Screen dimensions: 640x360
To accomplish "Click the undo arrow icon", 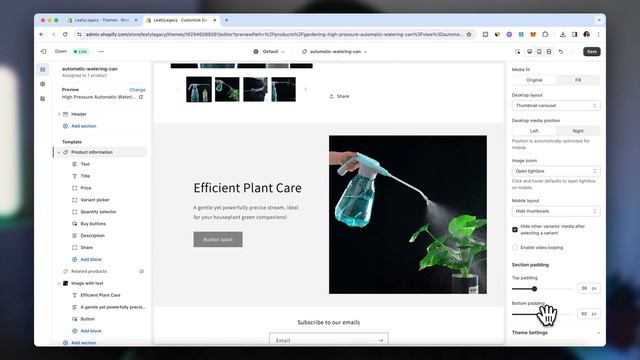I will [x=561, y=51].
